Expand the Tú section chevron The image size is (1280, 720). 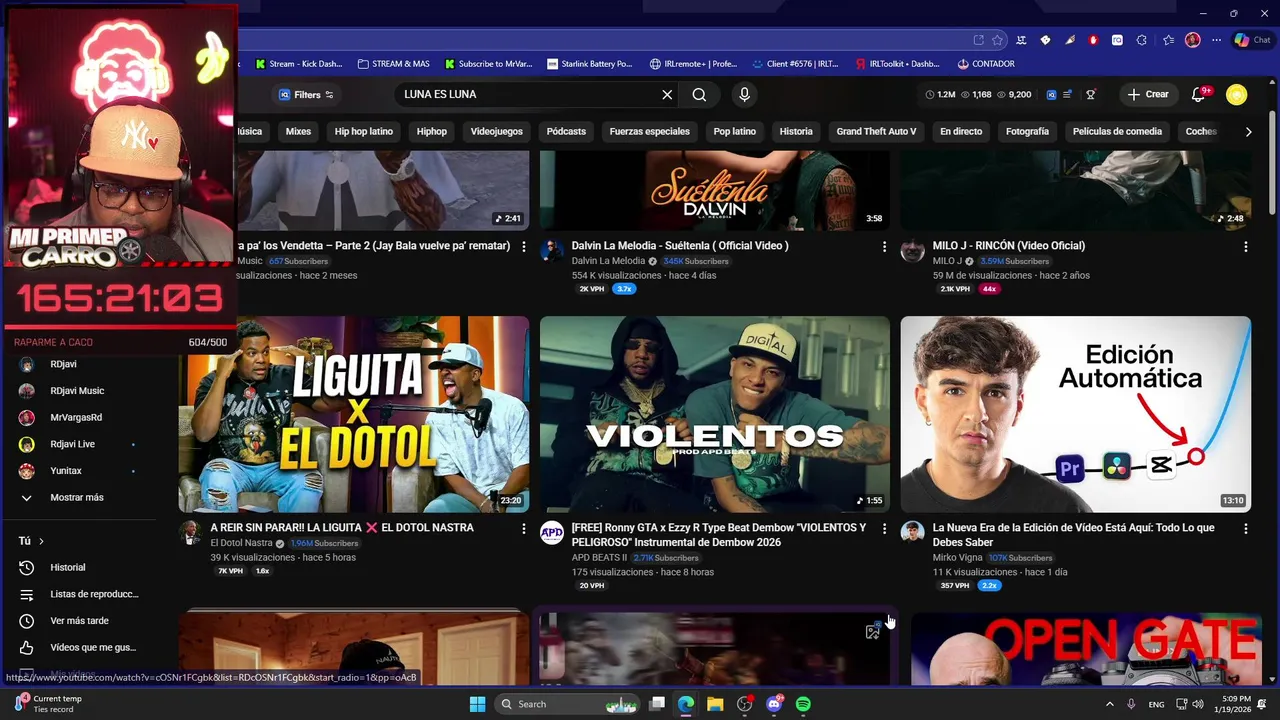pyautogui.click(x=41, y=541)
